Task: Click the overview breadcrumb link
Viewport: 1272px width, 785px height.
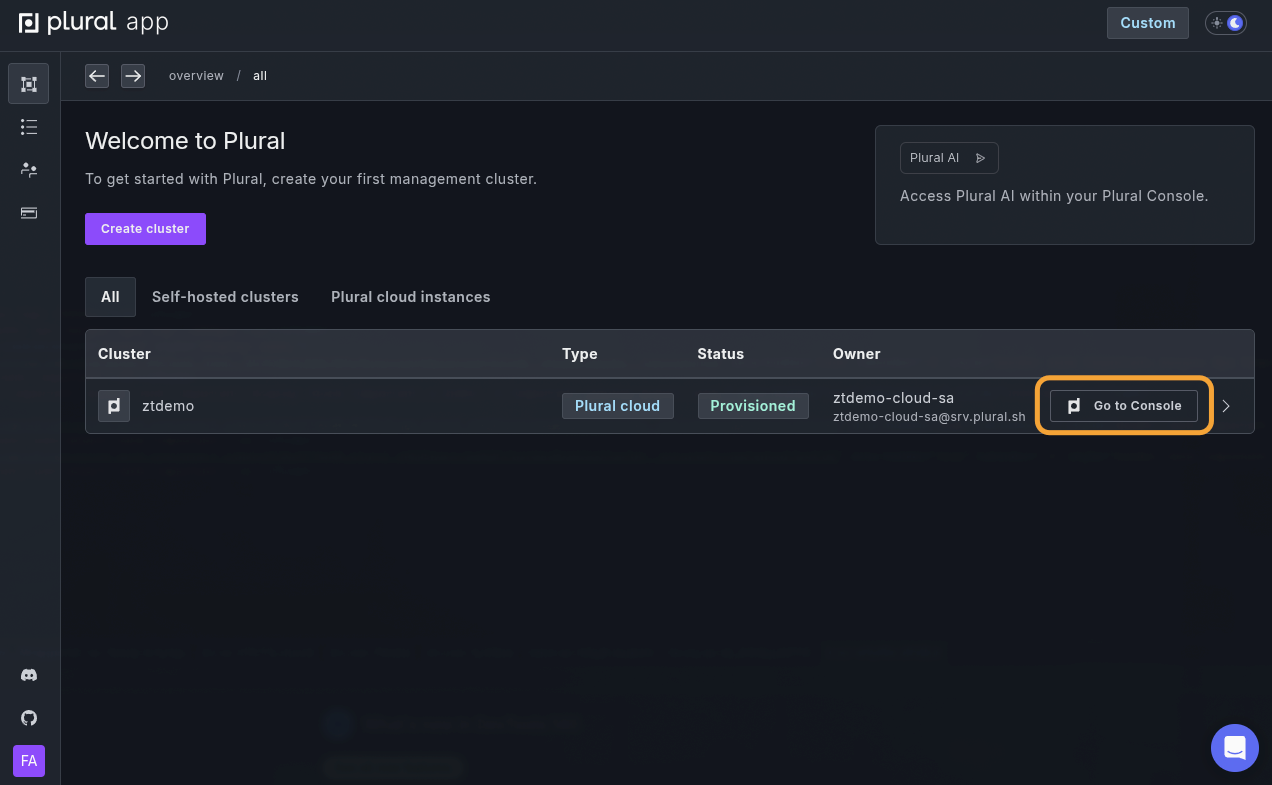Action: tap(196, 76)
